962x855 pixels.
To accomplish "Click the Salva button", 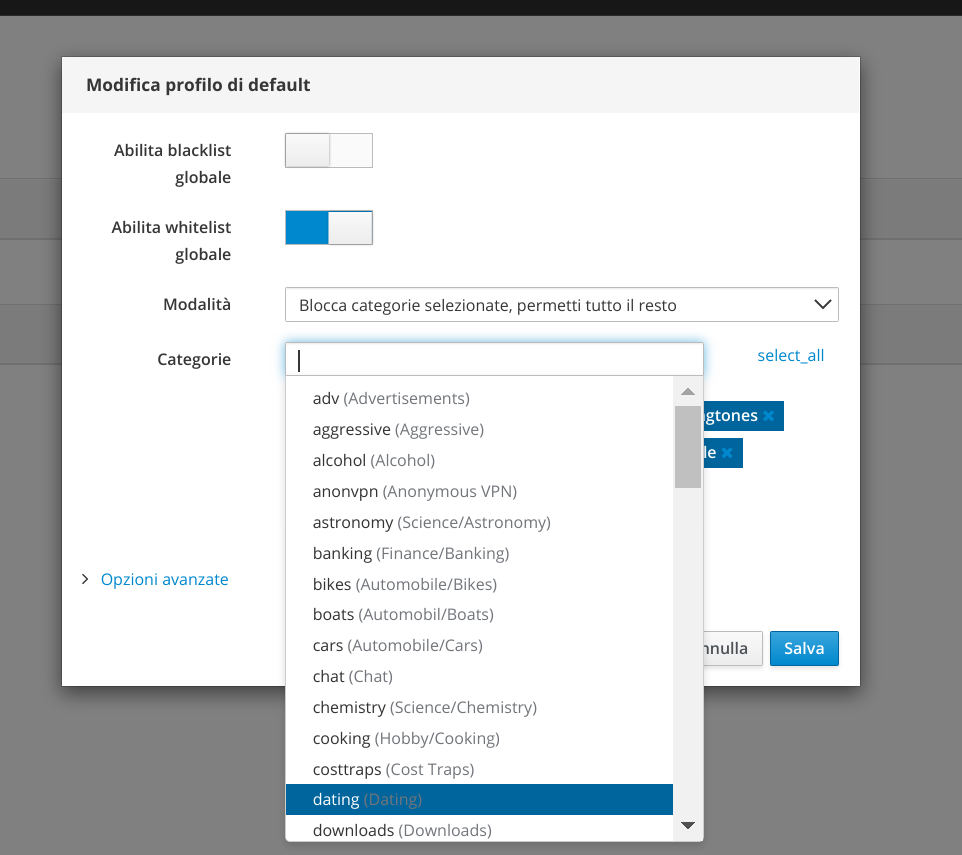I will 804,648.
